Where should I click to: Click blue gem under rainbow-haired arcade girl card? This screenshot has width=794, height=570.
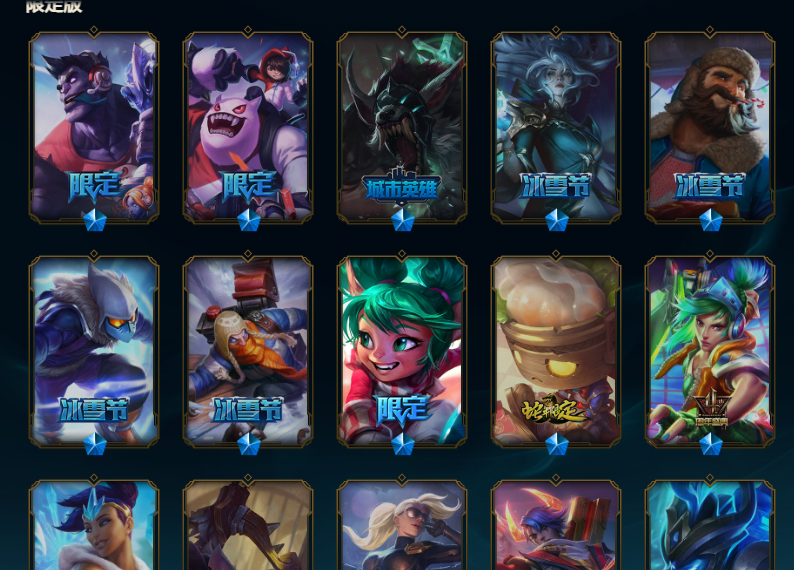(x=710, y=443)
